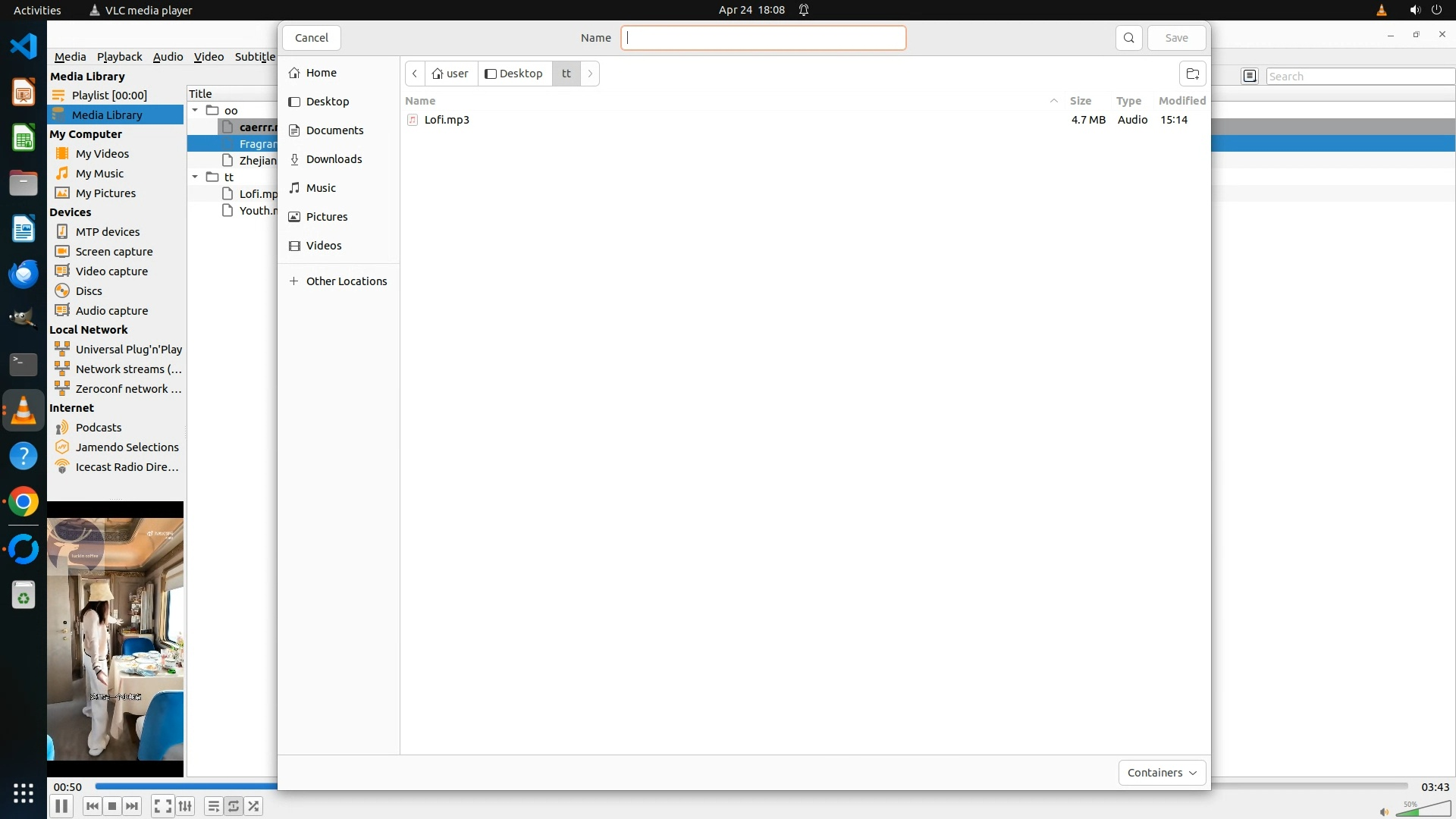Image resolution: width=1456 pixels, height=819 pixels.
Task: Adjust the volume slider
Action: click(1423, 811)
